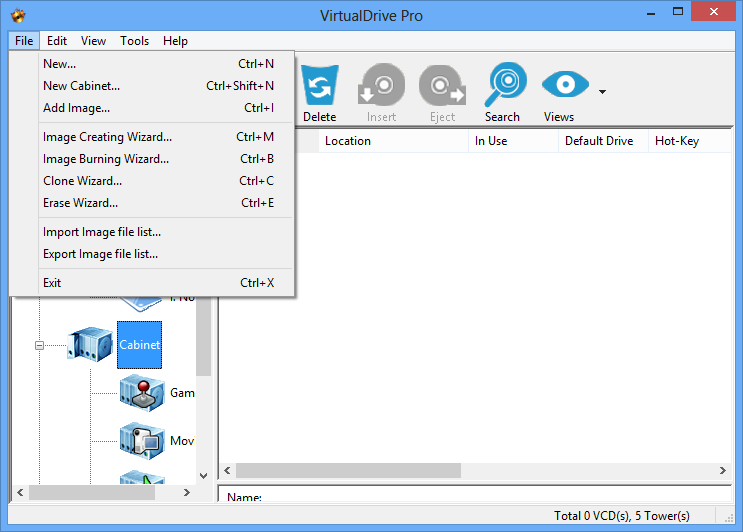The image size is (743, 532).
Task: Open the Edit menu
Action: click(x=57, y=41)
